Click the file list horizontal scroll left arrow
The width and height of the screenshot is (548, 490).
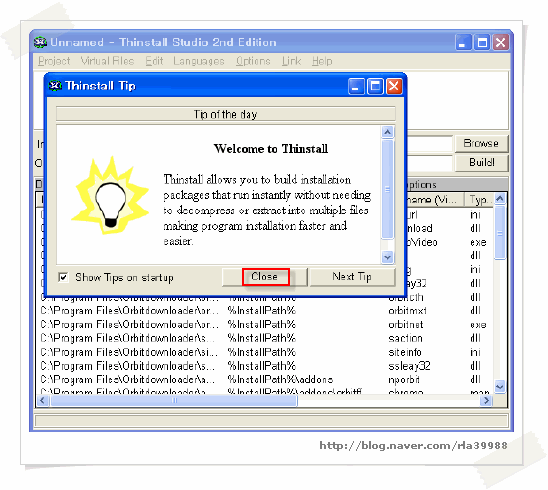(x=43, y=401)
